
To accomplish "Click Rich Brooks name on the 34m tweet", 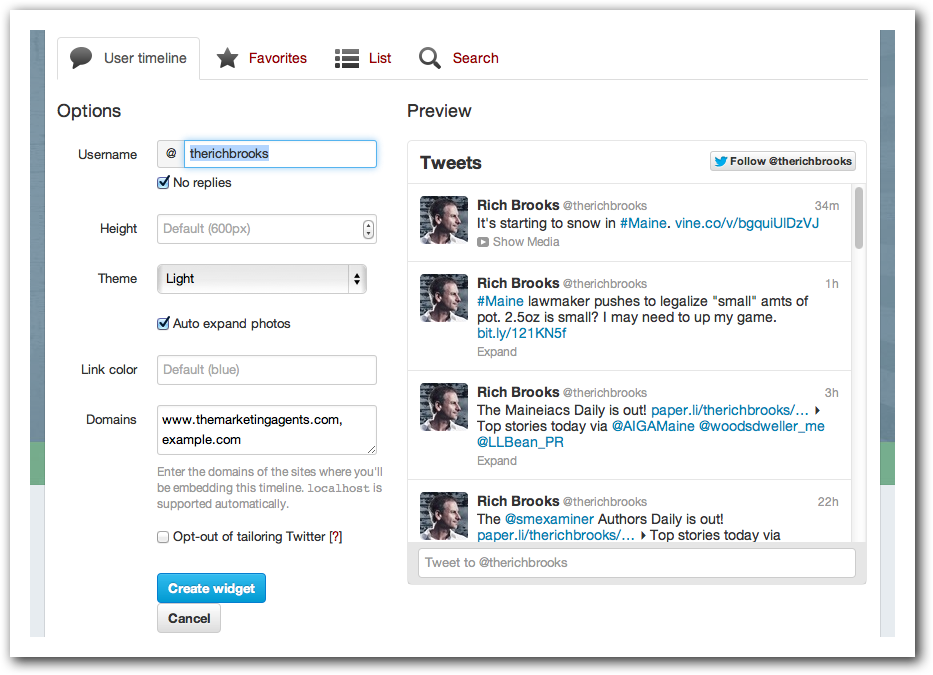I will coord(518,205).
